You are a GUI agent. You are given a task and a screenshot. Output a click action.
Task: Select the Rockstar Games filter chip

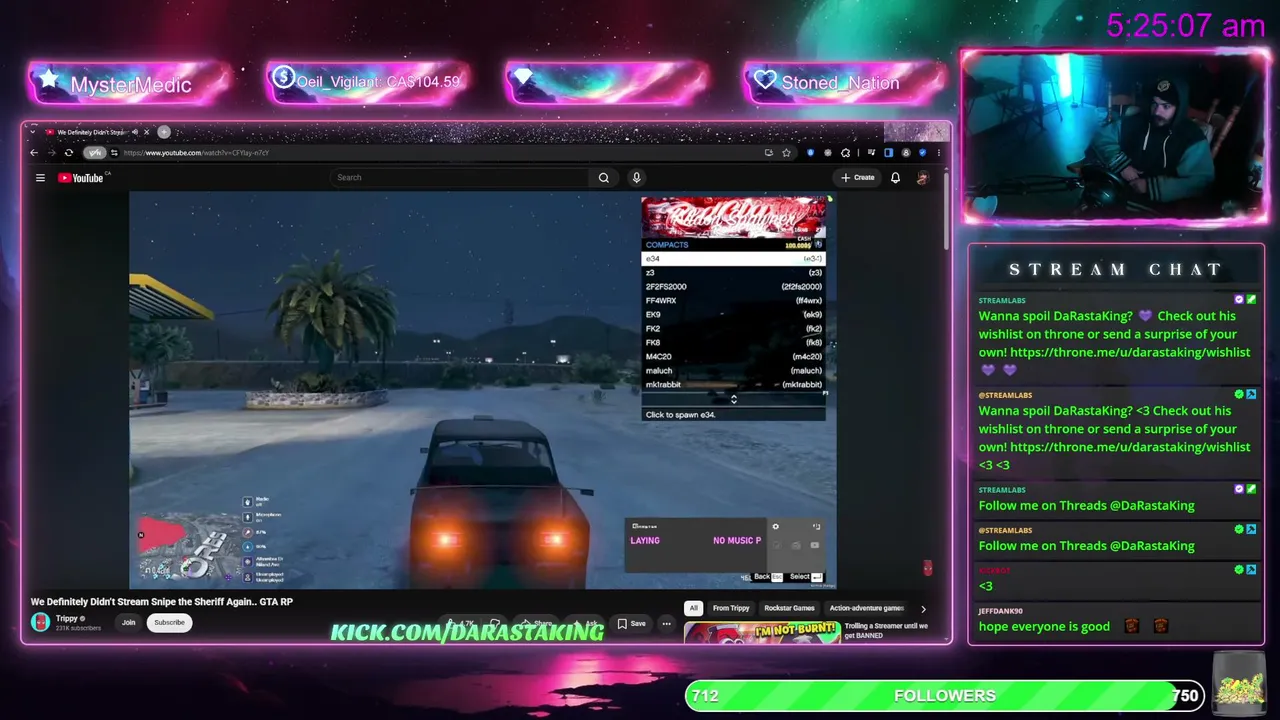pos(790,608)
